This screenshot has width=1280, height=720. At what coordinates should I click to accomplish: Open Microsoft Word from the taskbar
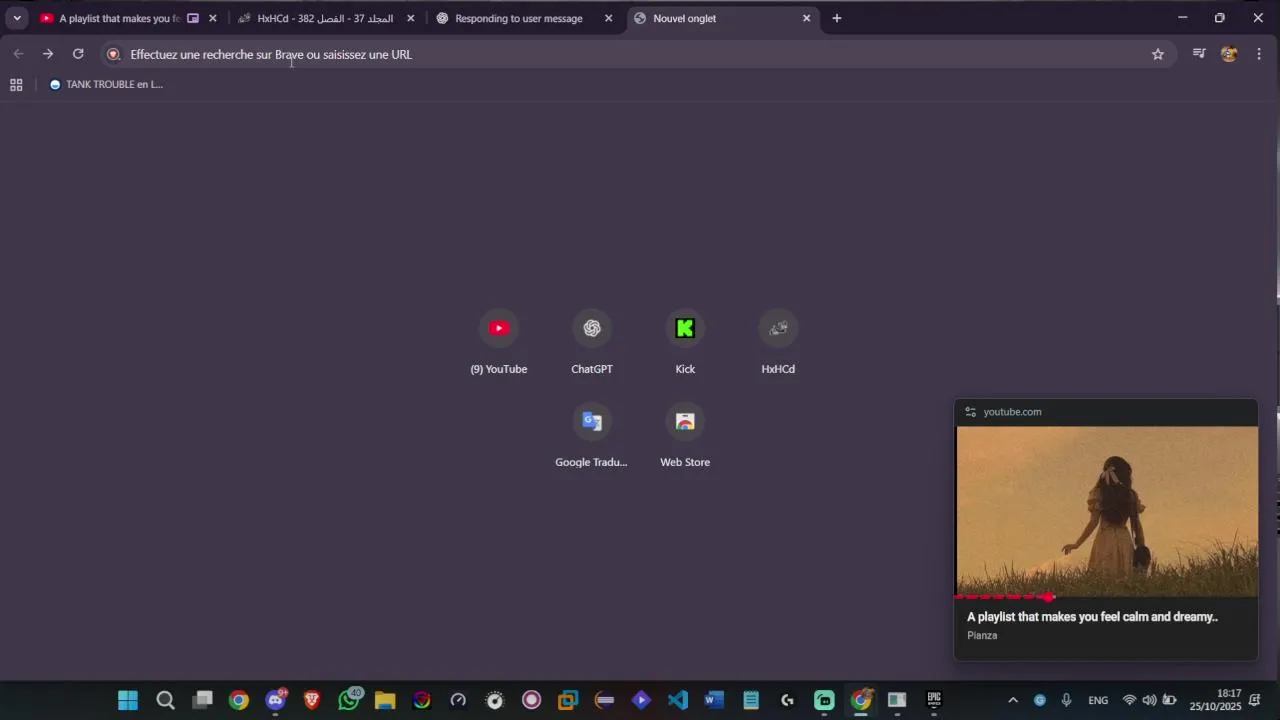coord(714,700)
